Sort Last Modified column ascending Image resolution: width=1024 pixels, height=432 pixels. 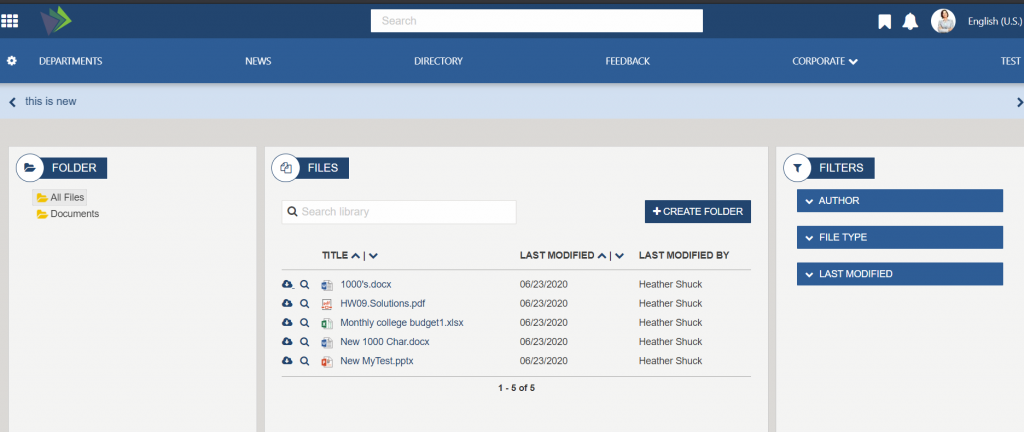pos(602,256)
